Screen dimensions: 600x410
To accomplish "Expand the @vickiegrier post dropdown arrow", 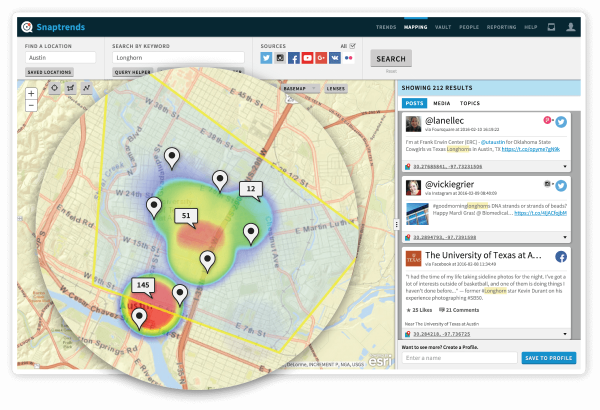I will click(565, 237).
